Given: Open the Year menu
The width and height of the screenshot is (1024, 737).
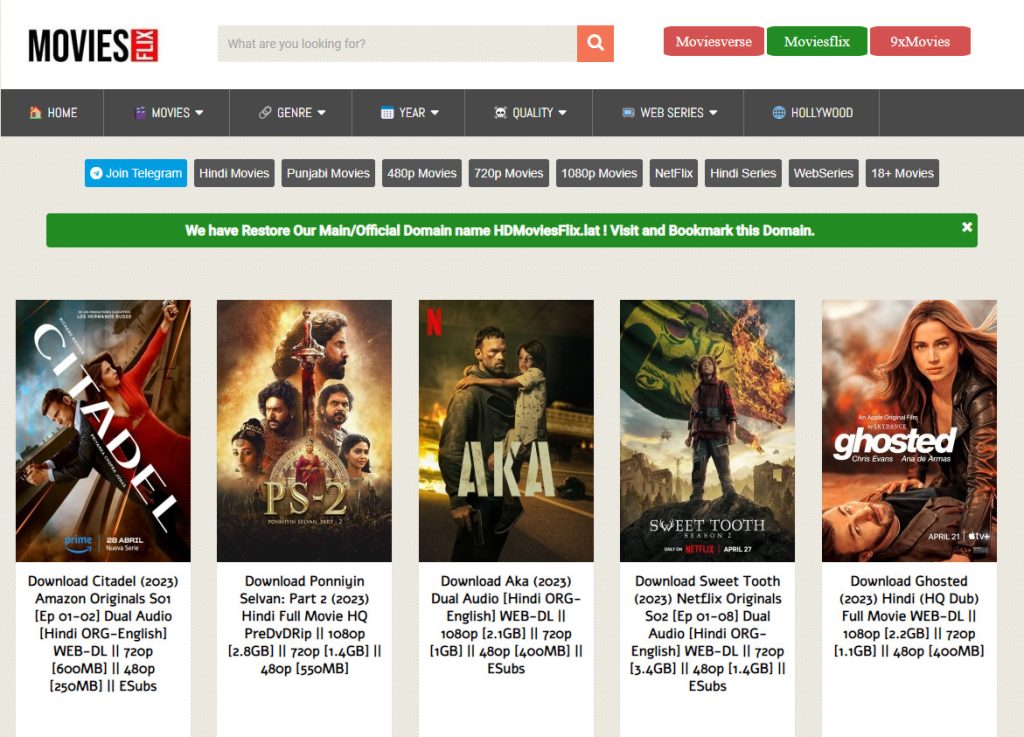Looking at the screenshot, I should [x=409, y=112].
